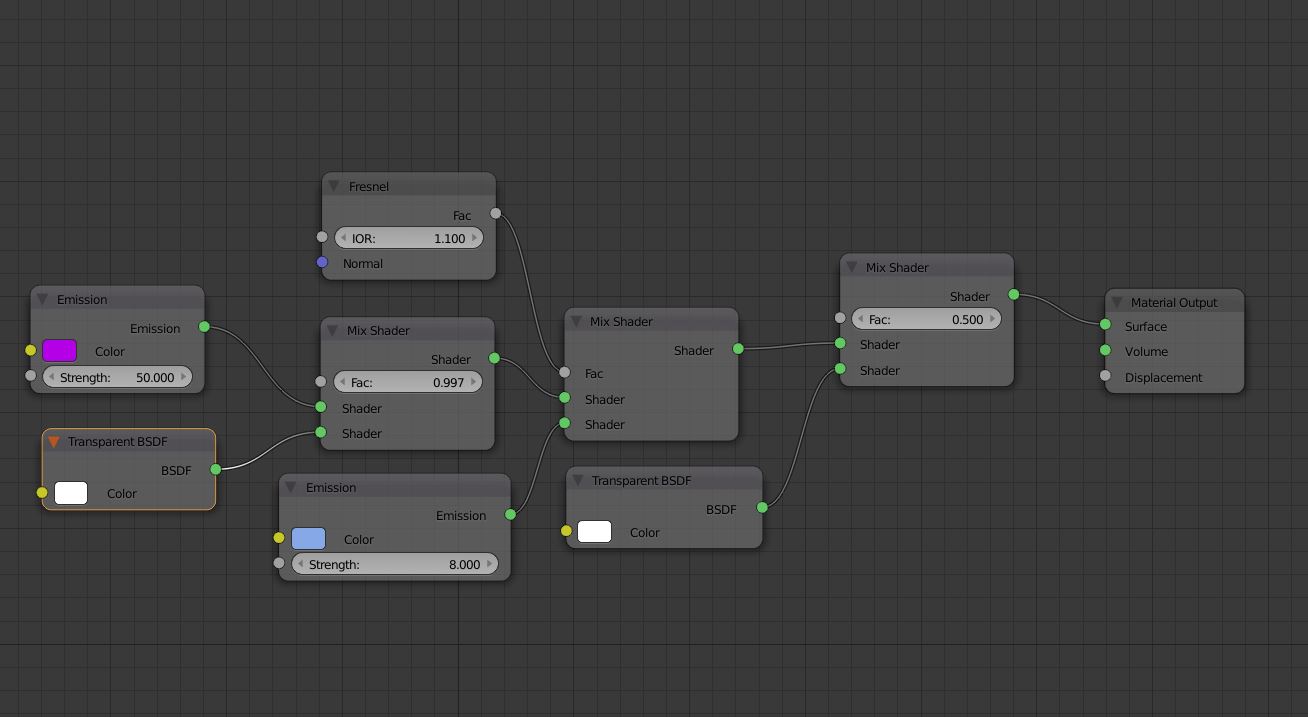Collapse the Mix Shader node with Fac 0.997
The width and height of the screenshot is (1308, 717).
[333, 330]
